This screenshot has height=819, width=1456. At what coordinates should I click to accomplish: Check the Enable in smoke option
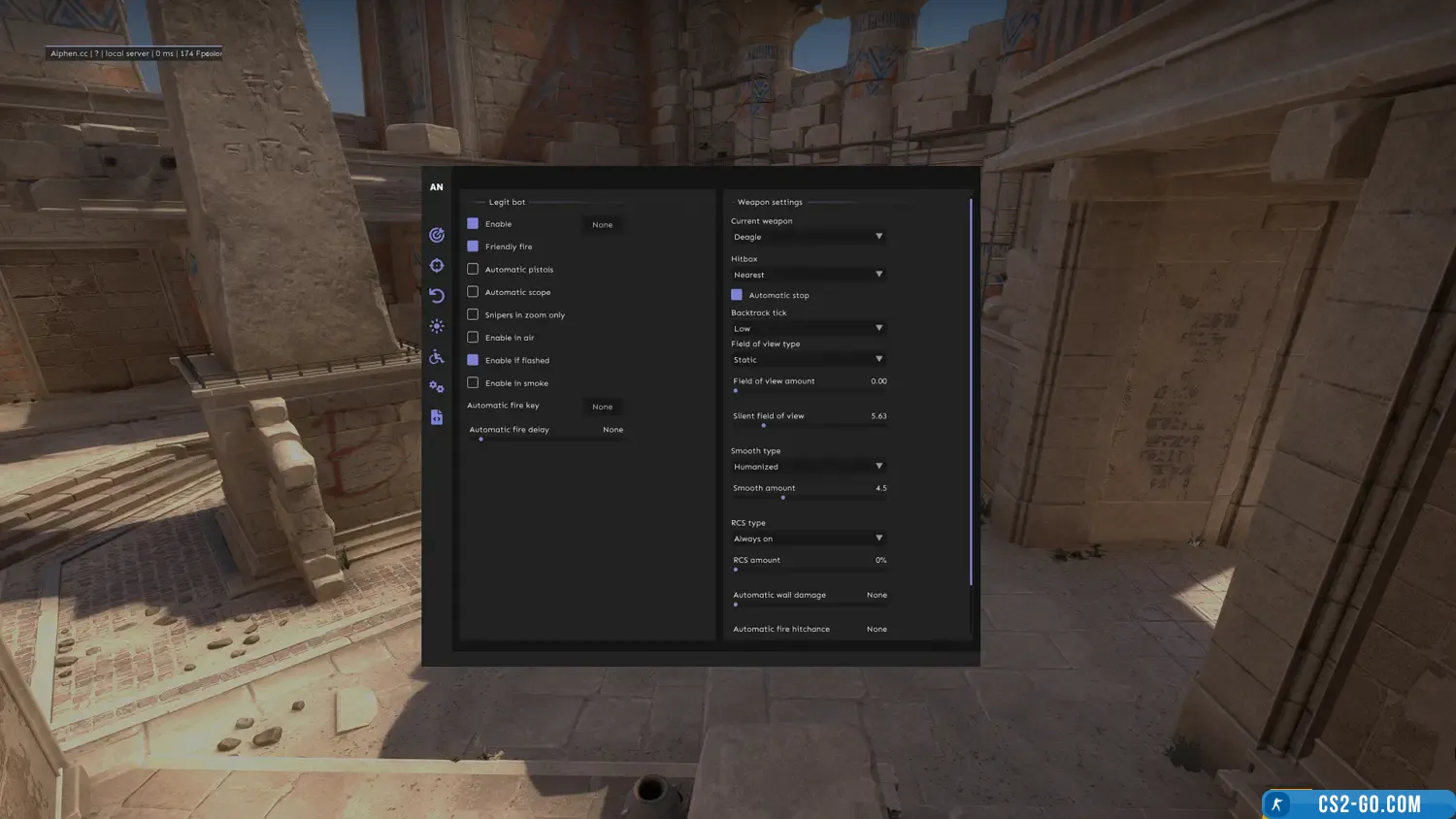(473, 383)
